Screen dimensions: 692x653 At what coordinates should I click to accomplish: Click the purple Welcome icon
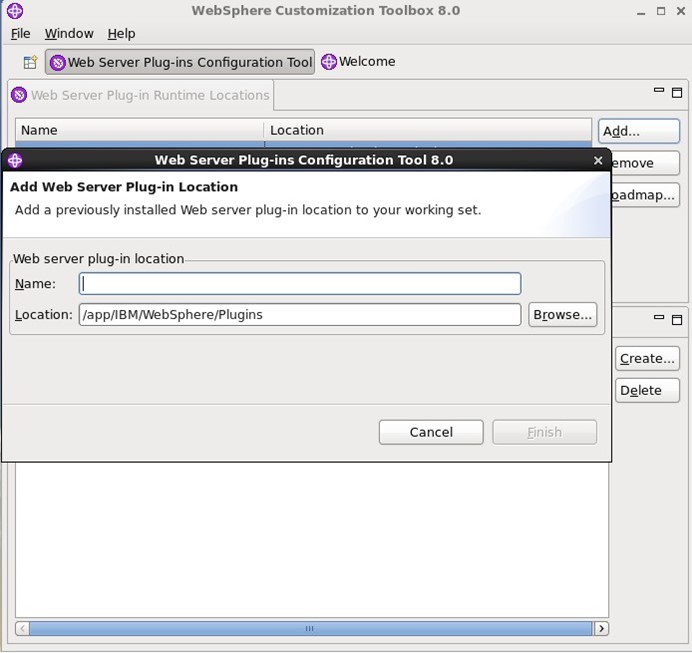329,62
